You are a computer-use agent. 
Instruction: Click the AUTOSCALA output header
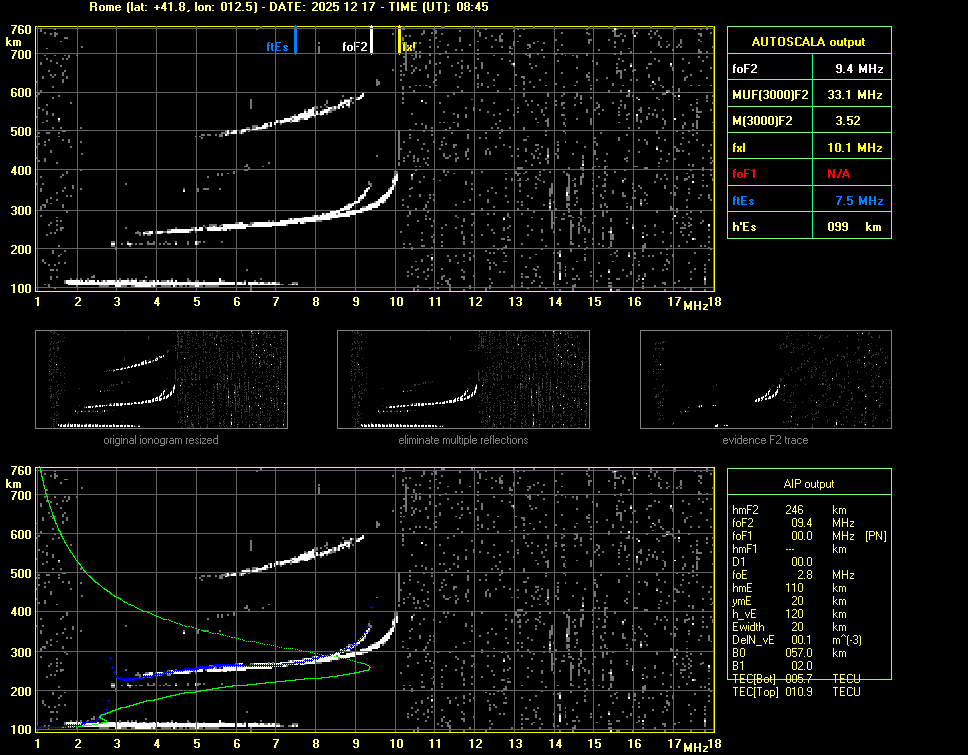tap(808, 42)
